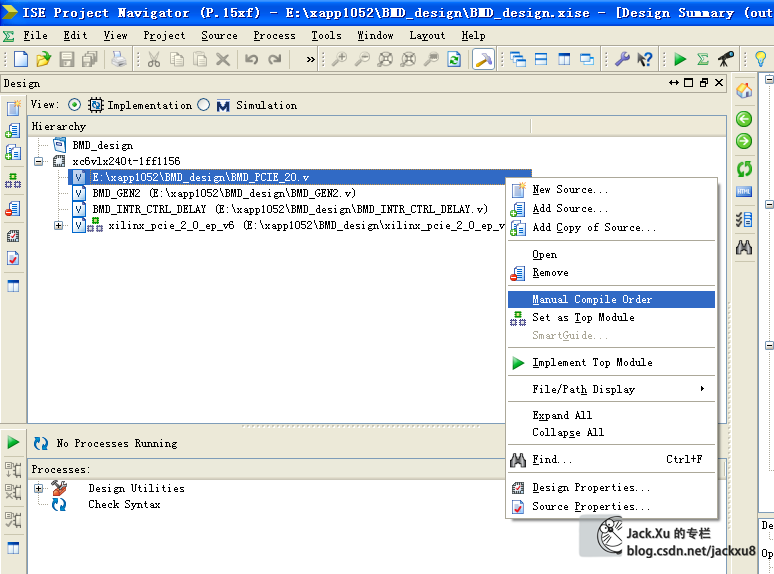The height and width of the screenshot is (574, 774).
Task: Choose Source Properties... in context menu
Action: pos(611,506)
